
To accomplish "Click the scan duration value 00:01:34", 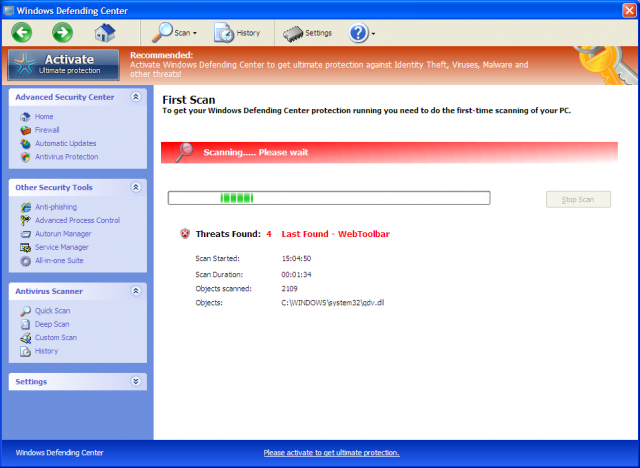I will 296,275.
